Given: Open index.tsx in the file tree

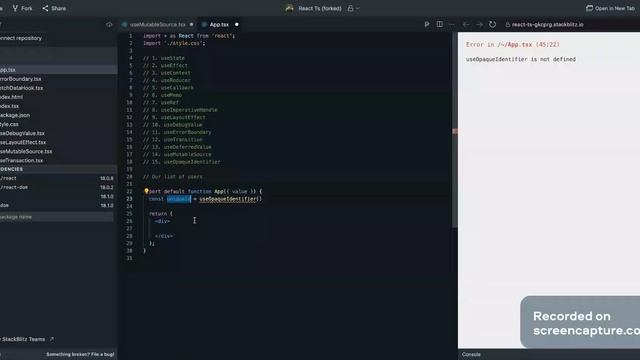Looking at the screenshot, I should coord(58,106).
